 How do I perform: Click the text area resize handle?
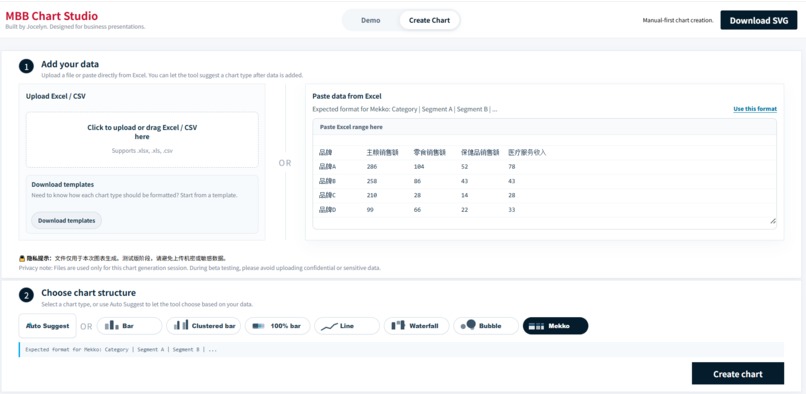[x=773, y=221]
